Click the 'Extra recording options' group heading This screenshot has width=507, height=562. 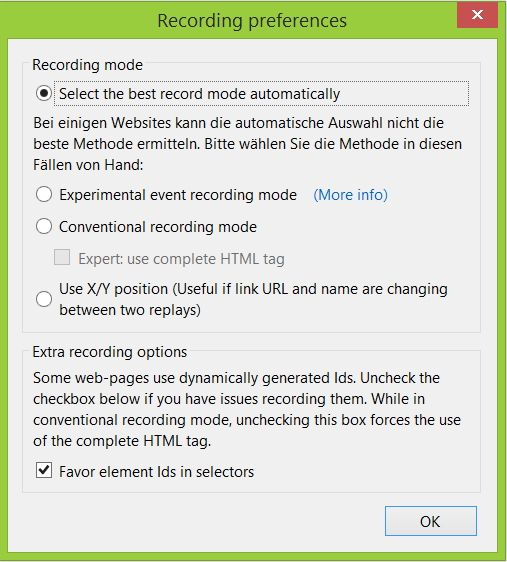pos(110,352)
